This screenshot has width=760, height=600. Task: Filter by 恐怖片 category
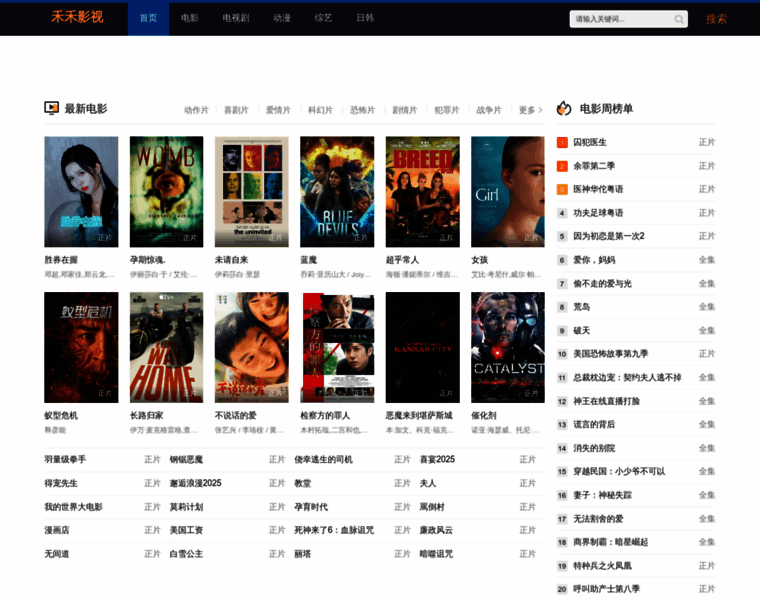click(x=363, y=110)
